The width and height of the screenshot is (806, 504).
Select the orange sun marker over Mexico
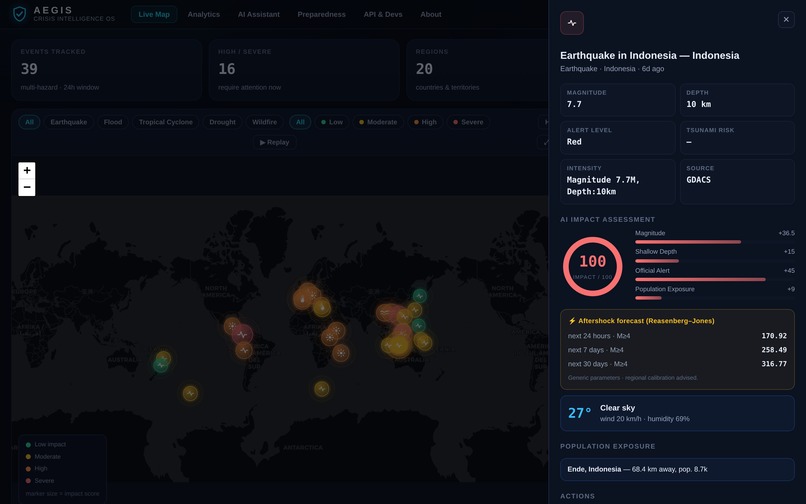pos(232,326)
